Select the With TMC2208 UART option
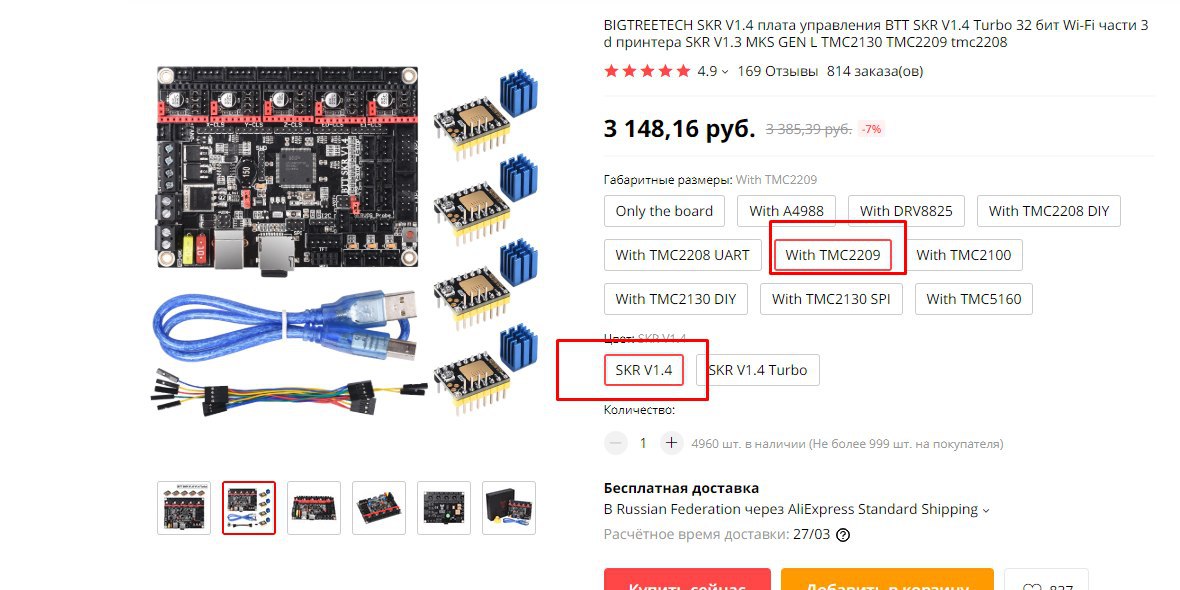 [683, 255]
